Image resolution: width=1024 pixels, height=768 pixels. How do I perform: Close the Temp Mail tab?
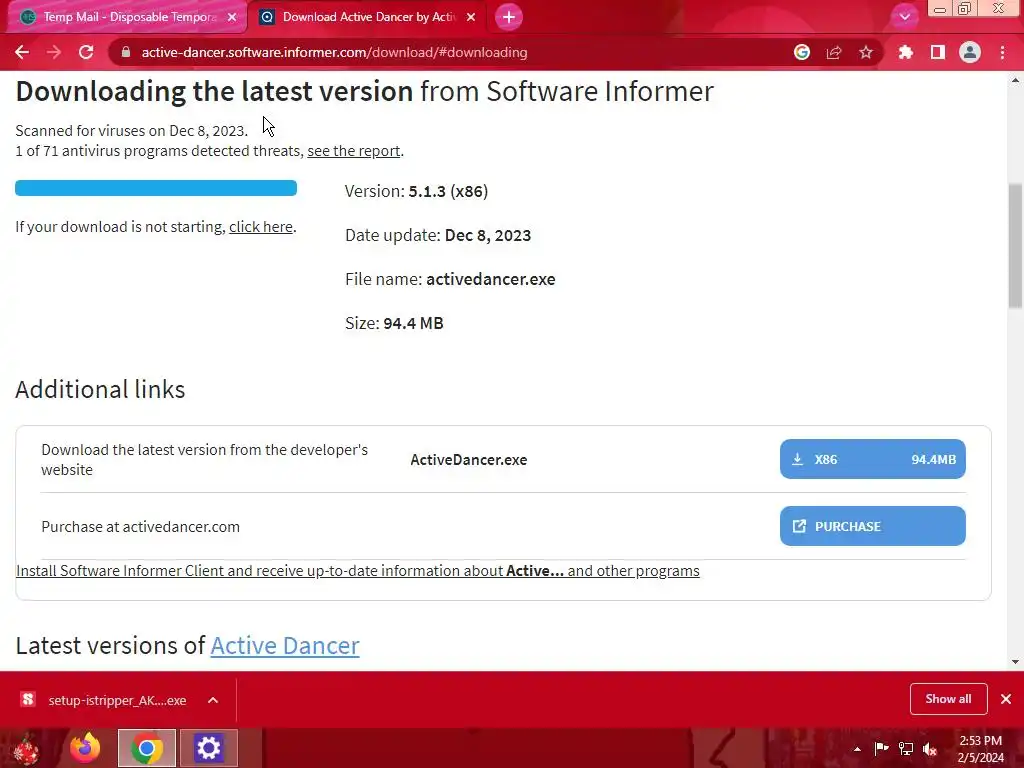(x=232, y=17)
